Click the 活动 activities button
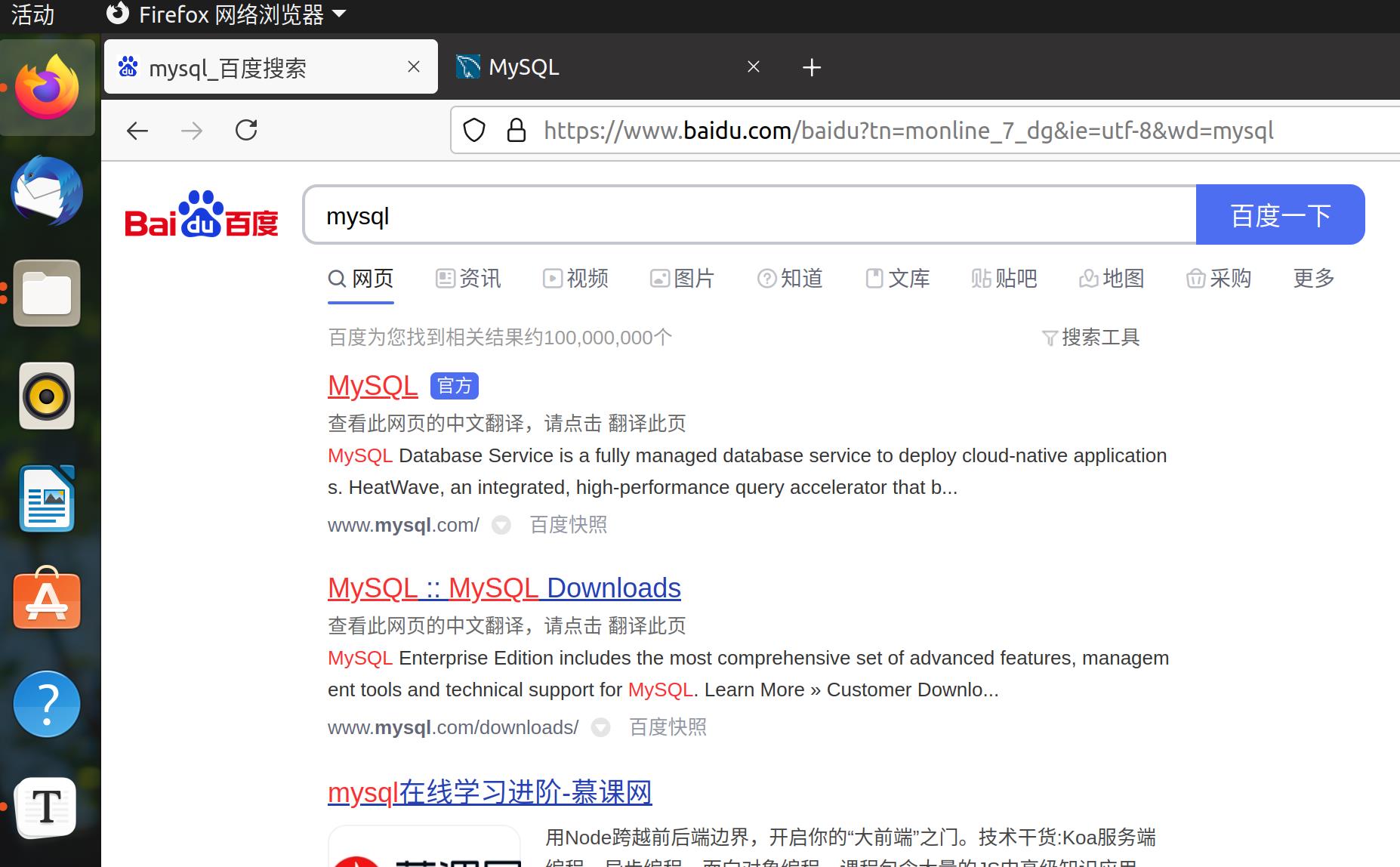 pos(32,14)
